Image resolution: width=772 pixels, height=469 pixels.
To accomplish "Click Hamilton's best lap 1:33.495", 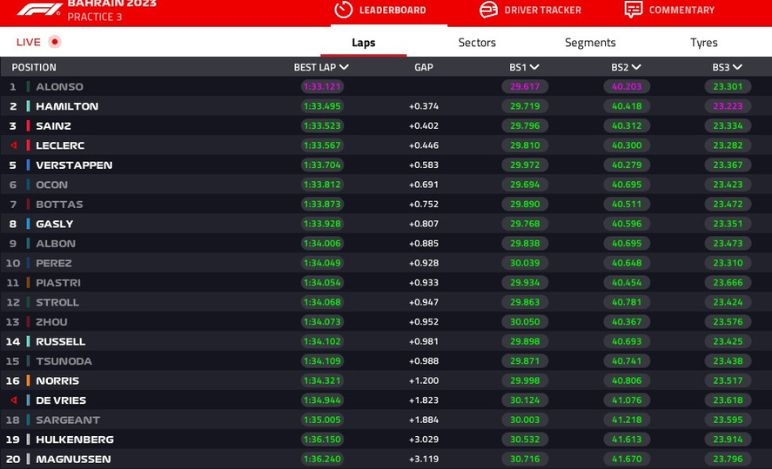I will coord(322,106).
